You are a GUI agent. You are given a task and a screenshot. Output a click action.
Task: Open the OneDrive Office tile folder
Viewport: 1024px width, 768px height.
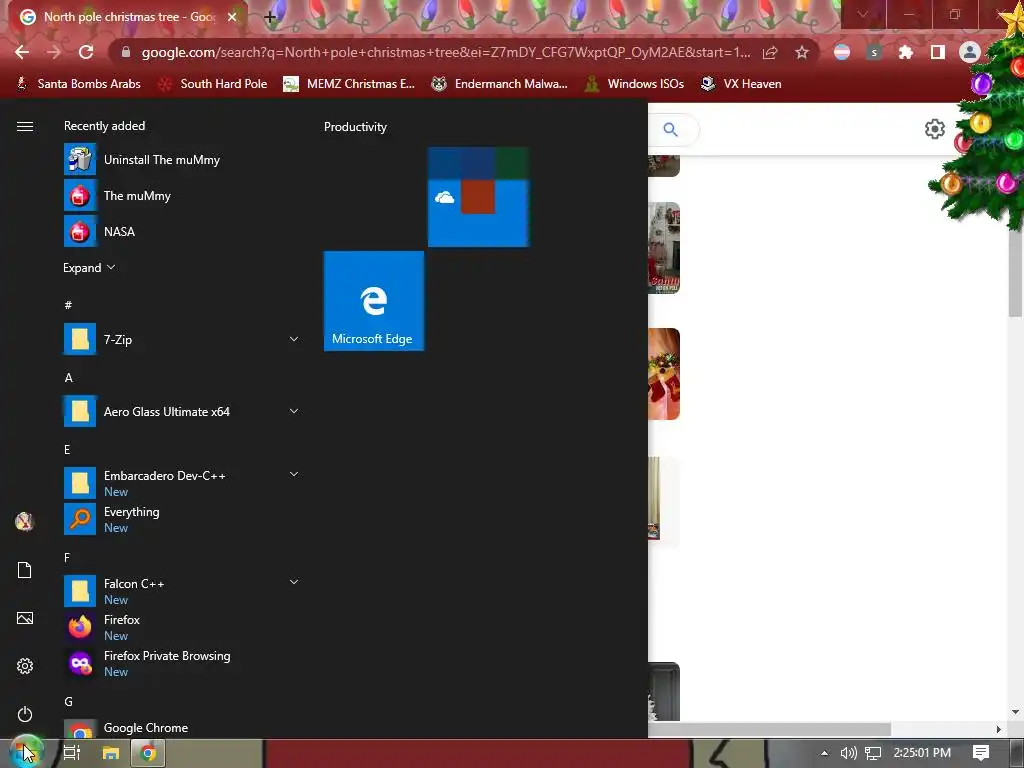[x=478, y=197]
